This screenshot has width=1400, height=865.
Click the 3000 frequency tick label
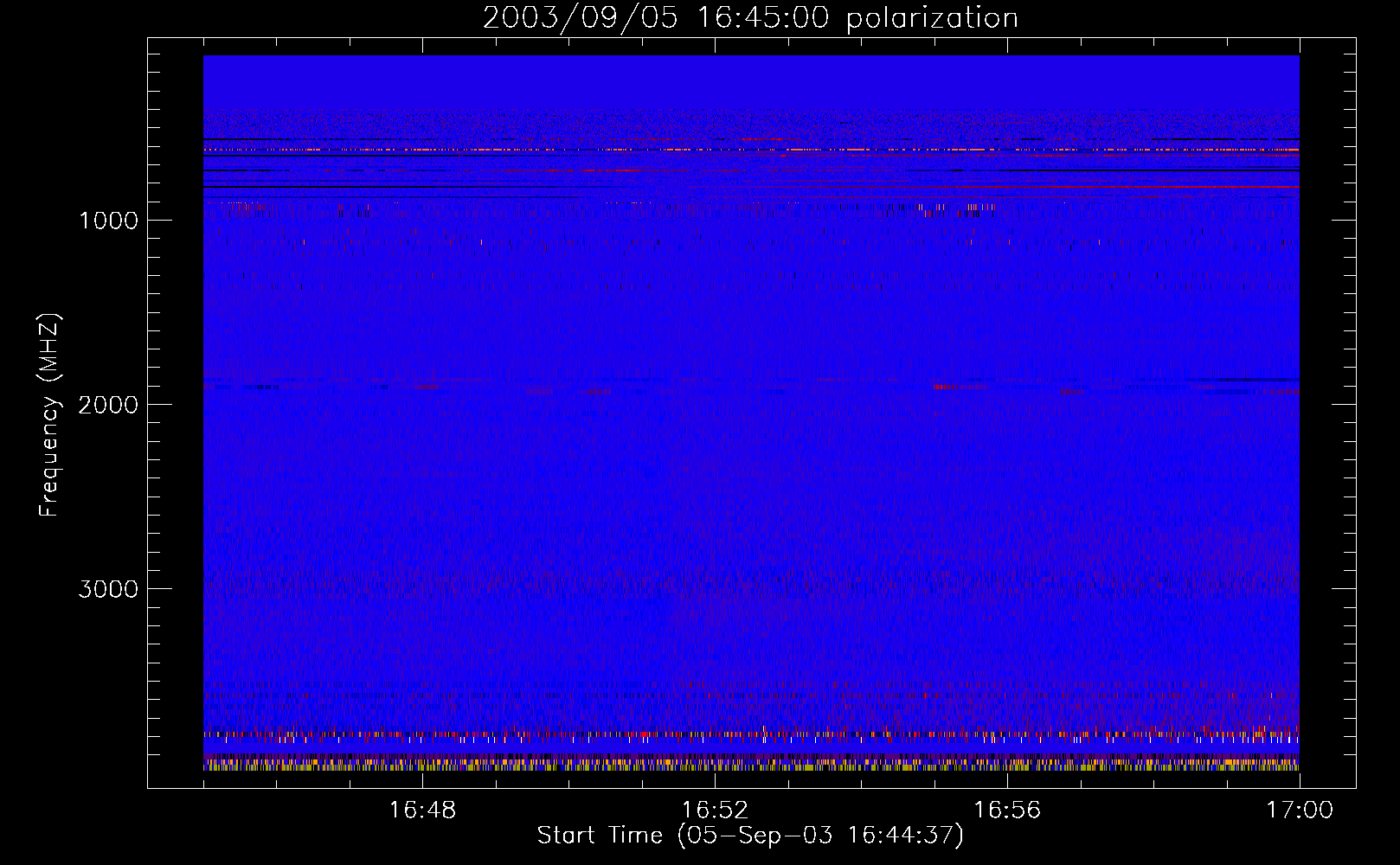109,589
